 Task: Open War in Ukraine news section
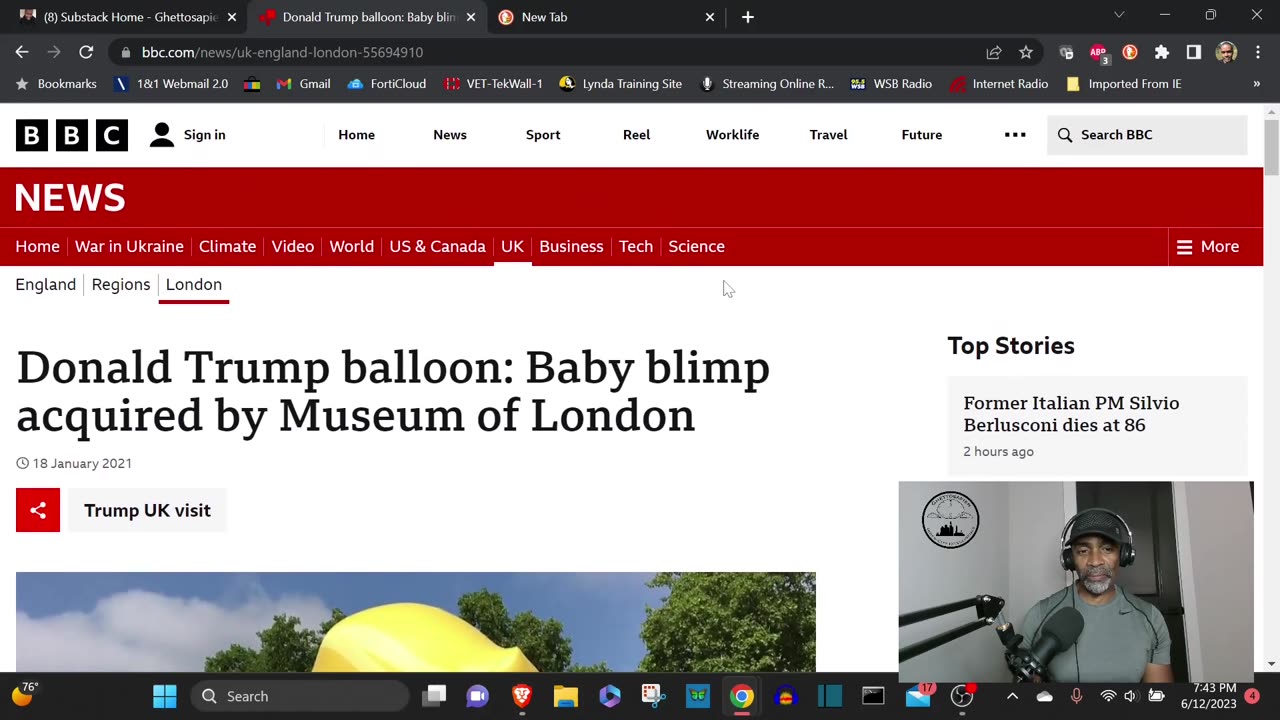click(129, 246)
